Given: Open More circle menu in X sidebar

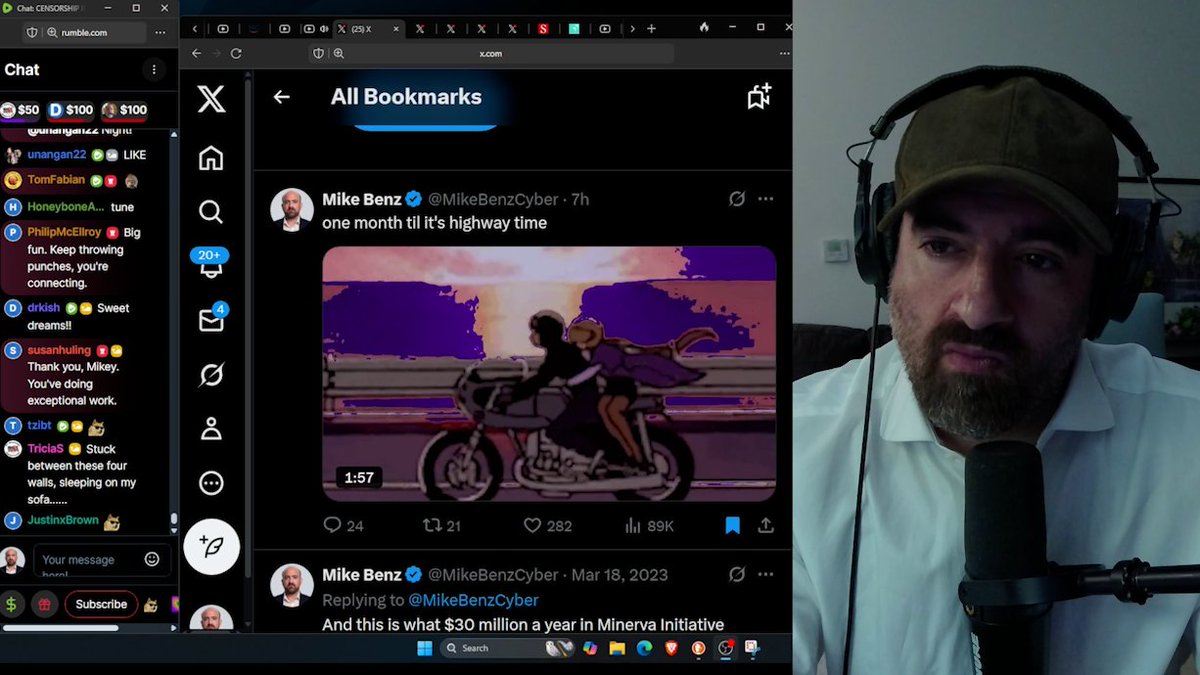Looking at the screenshot, I should [211, 483].
